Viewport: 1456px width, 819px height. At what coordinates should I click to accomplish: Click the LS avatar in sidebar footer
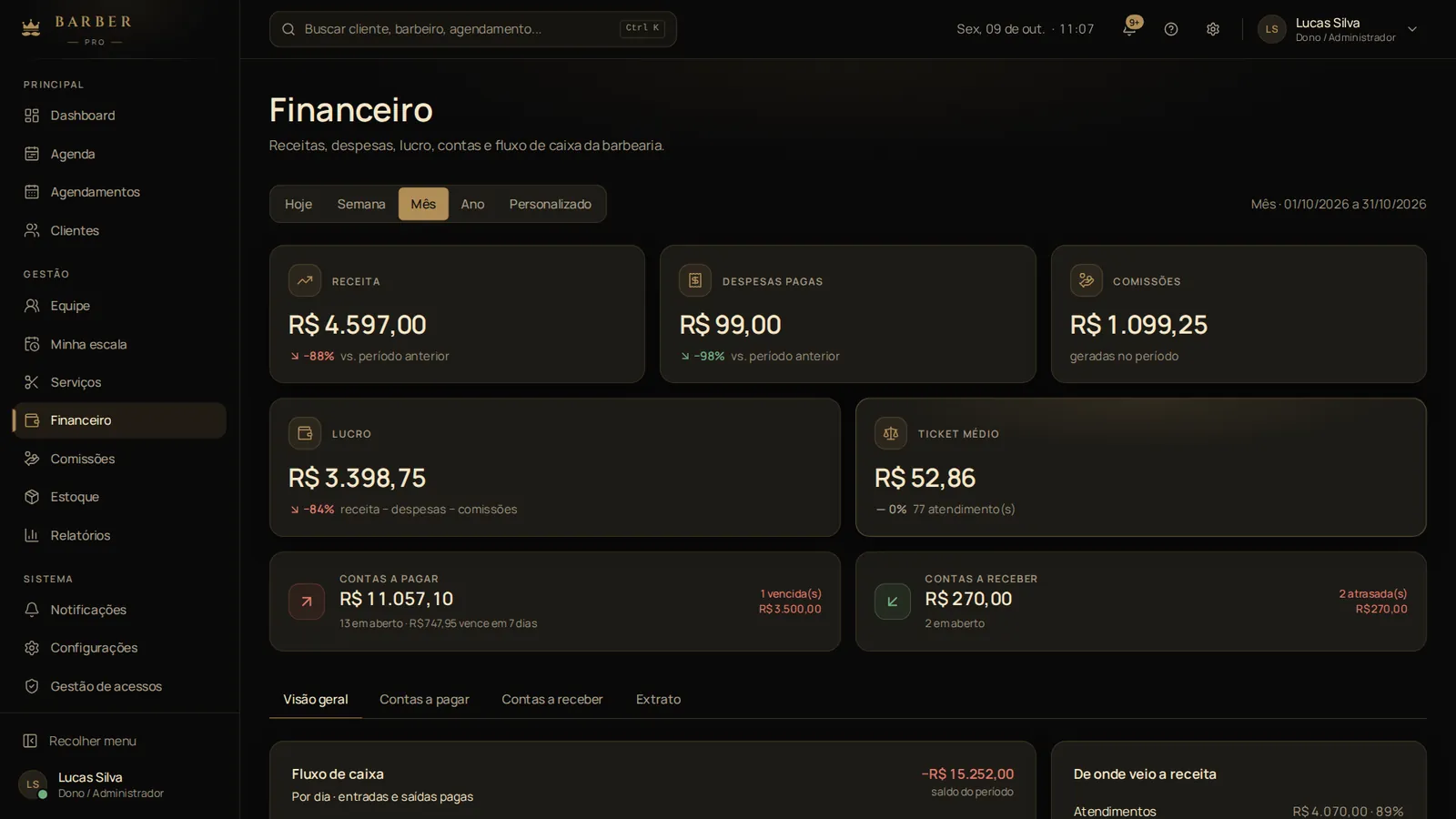(33, 784)
